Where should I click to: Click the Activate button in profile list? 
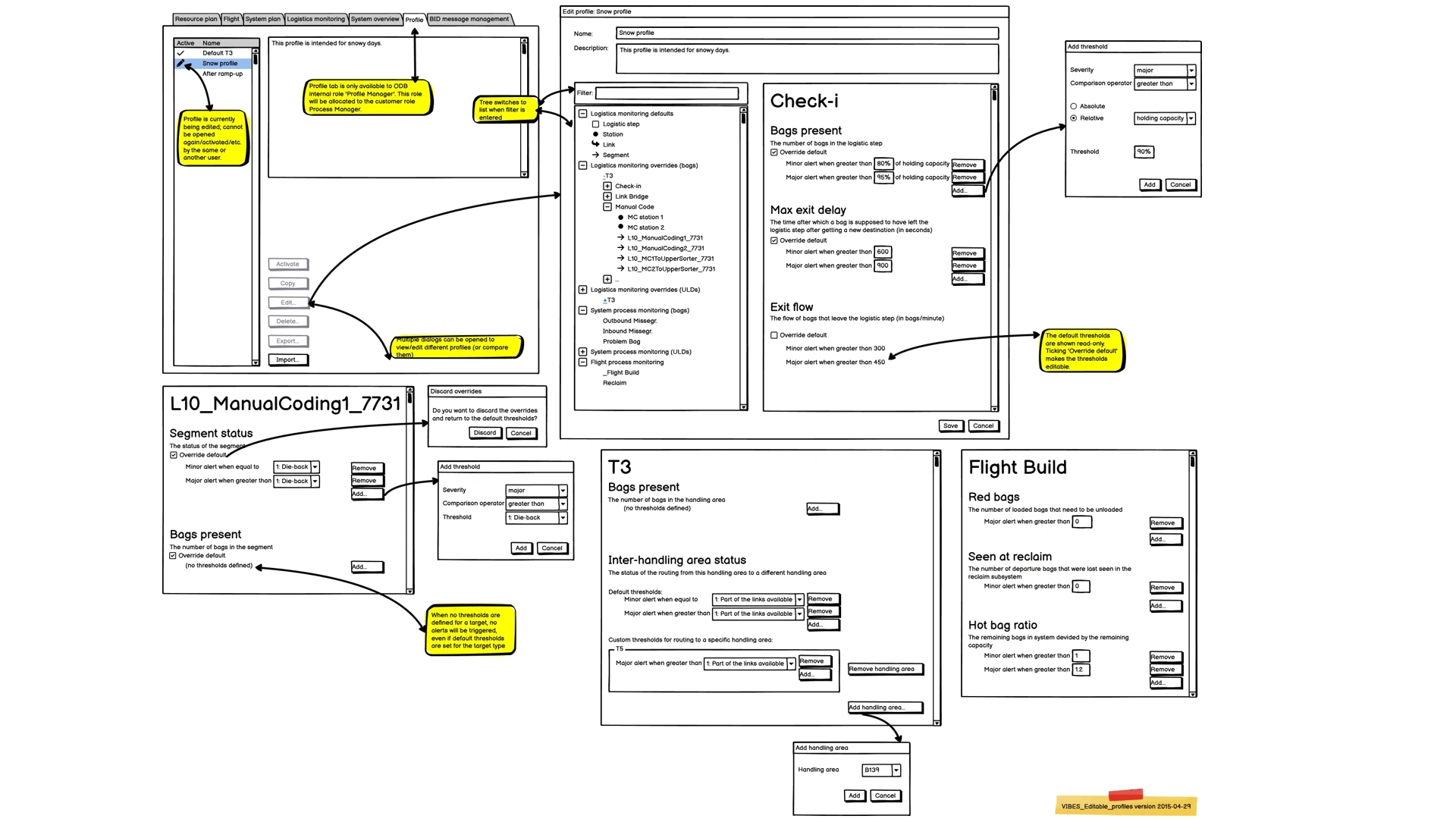[289, 263]
